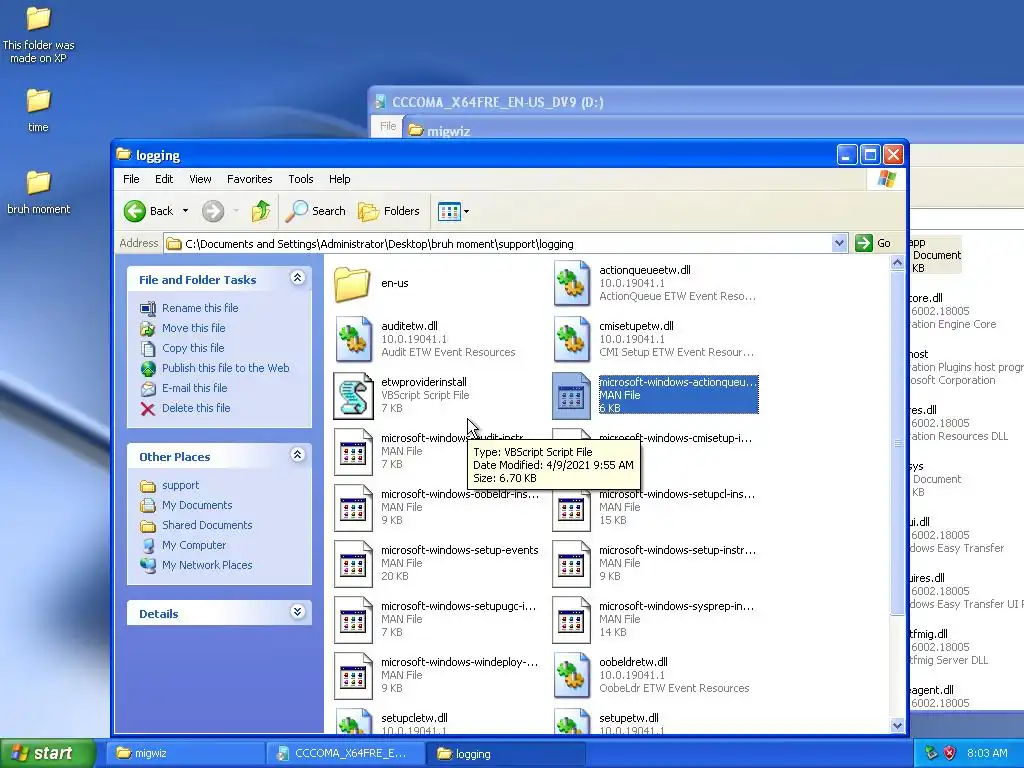Open the File menu
The image size is (1024, 768).
pos(131,179)
